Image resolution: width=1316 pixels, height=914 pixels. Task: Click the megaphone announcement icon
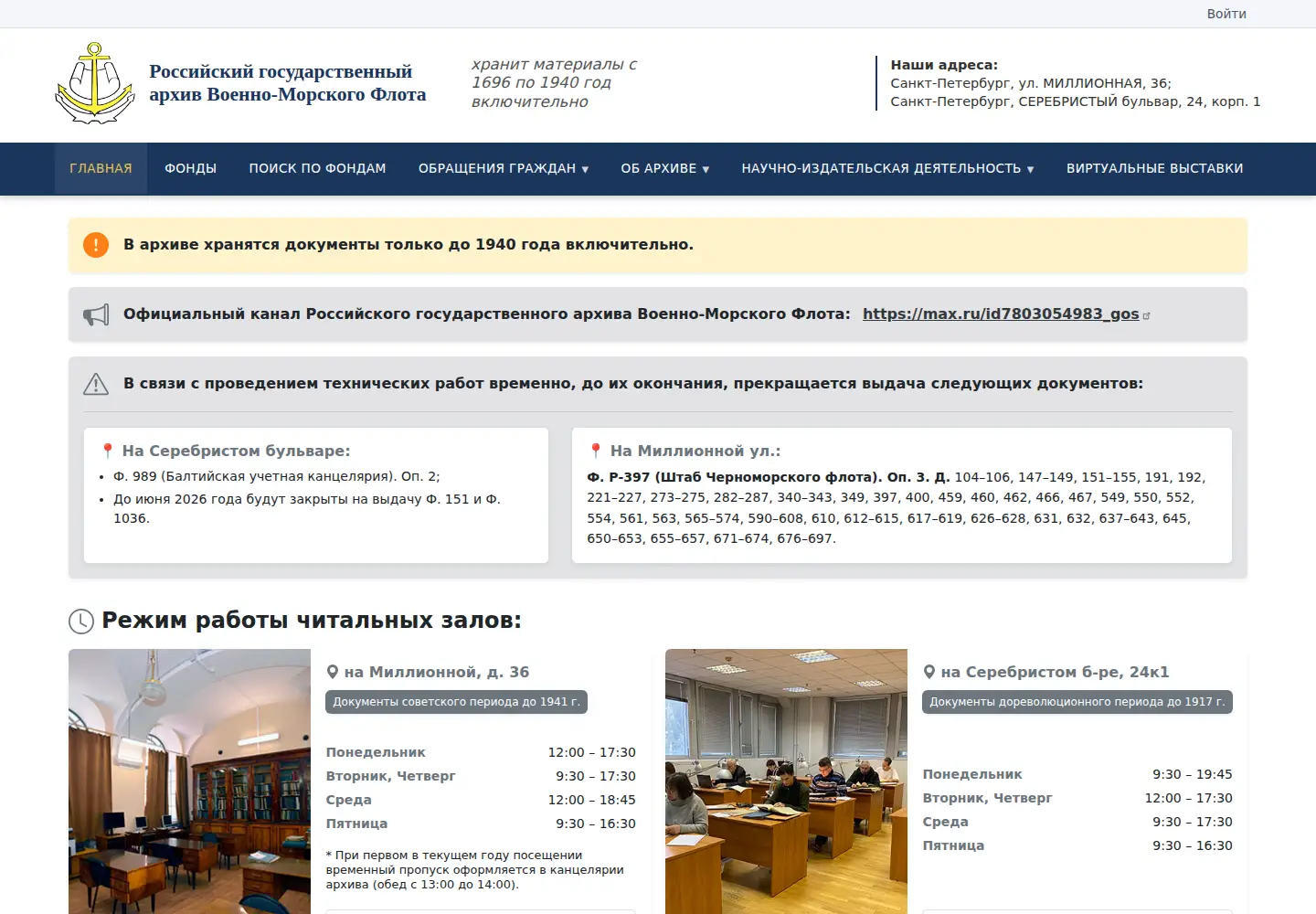pos(96,314)
